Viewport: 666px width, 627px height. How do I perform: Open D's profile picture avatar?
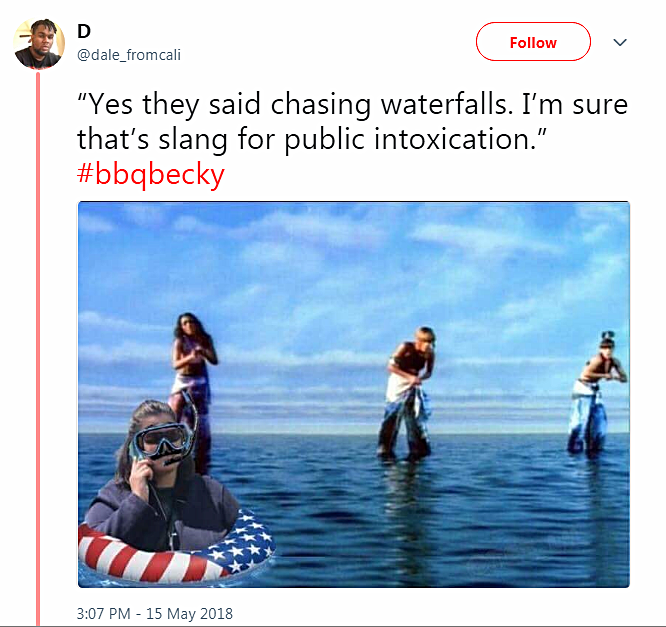click(x=39, y=44)
